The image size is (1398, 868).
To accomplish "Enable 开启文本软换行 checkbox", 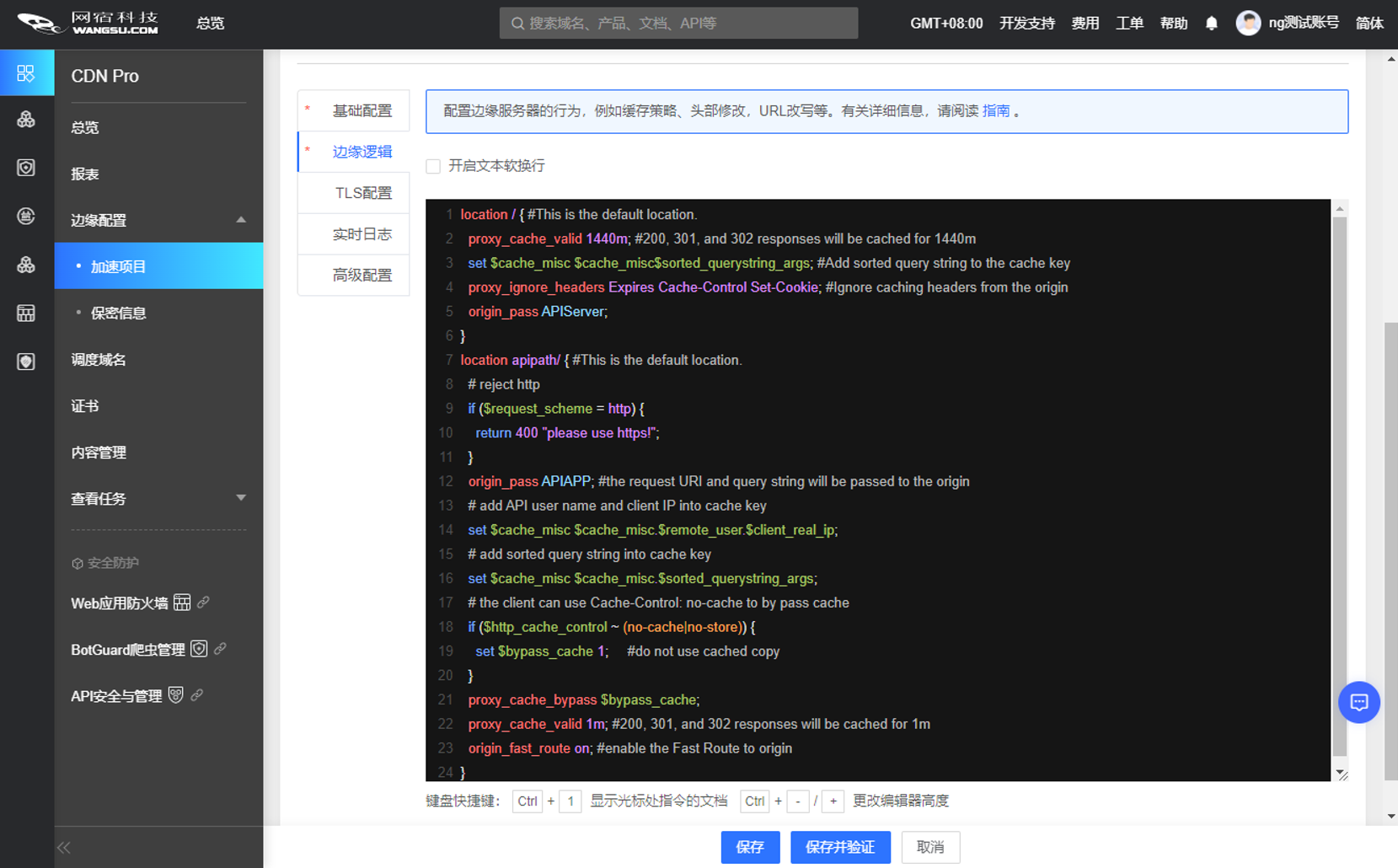I will (x=433, y=166).
